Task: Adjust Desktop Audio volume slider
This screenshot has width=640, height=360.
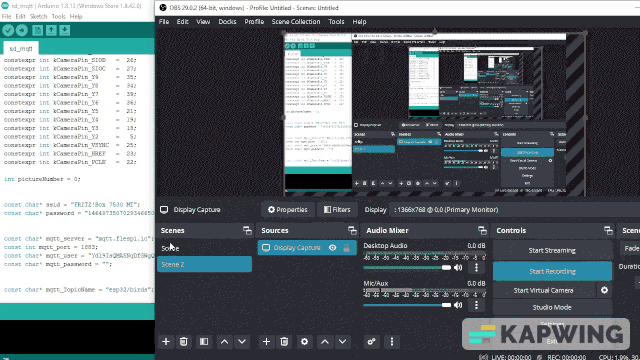Action: [x=407, y=268]
